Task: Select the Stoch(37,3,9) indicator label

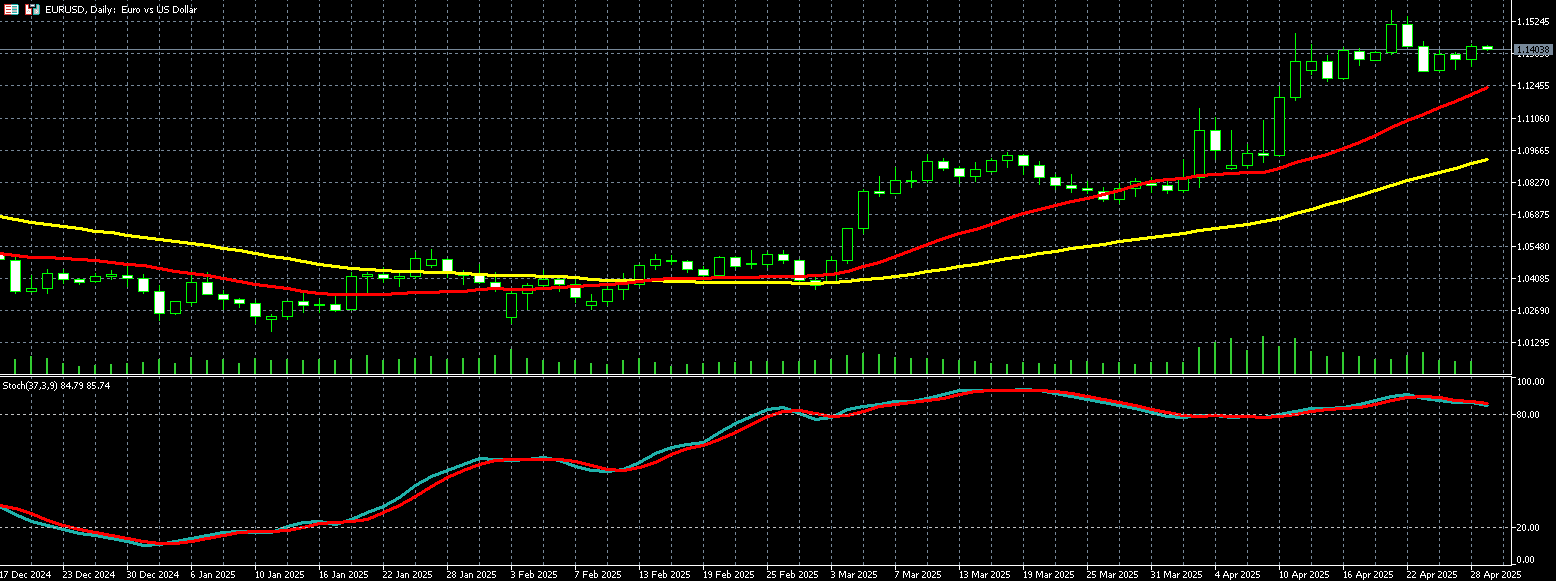Action: tap(56, 385)
